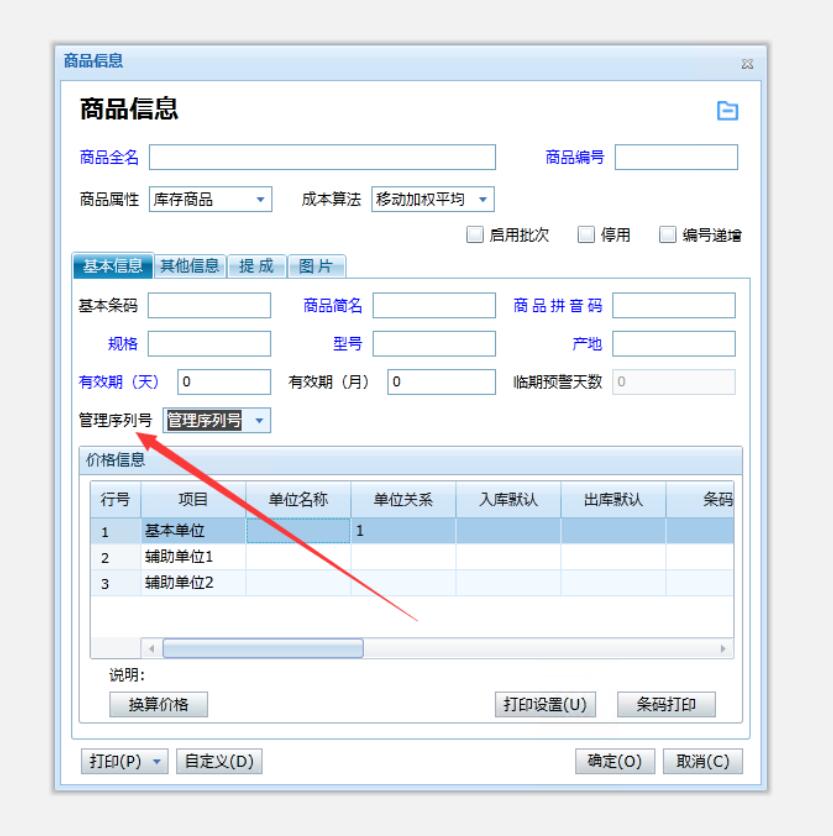This screenshot has height=836, width=833.
Task: Click the price table horizontal scrollbar thumb
Action: [262, 648]
